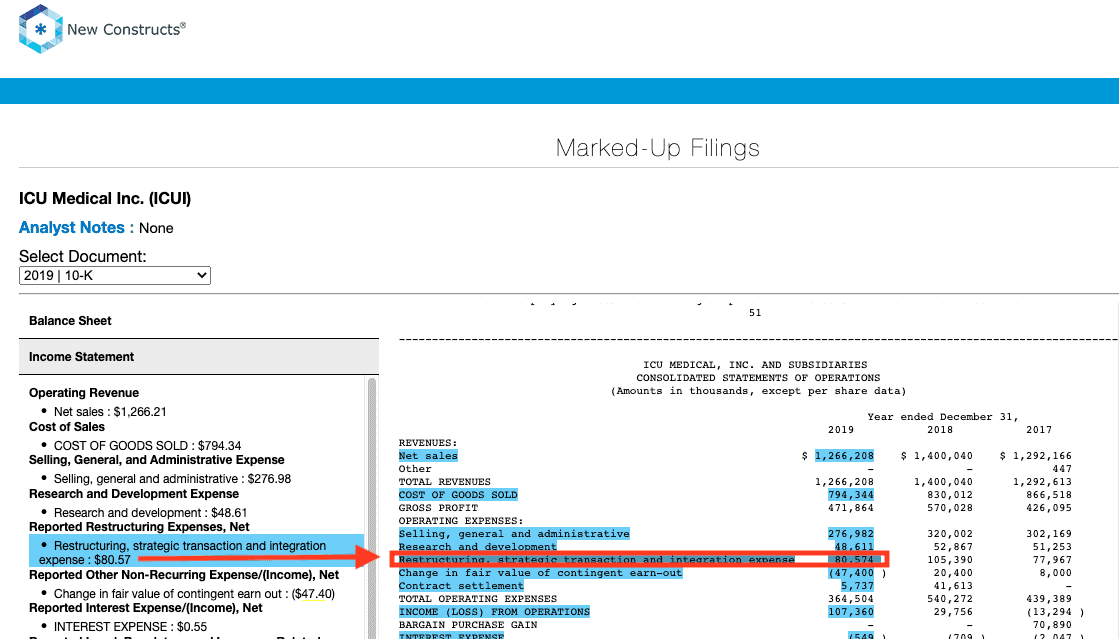Click the left panel vertical scrollbar
This screenshot has width=1119, height=639.
tap(372, 507)
